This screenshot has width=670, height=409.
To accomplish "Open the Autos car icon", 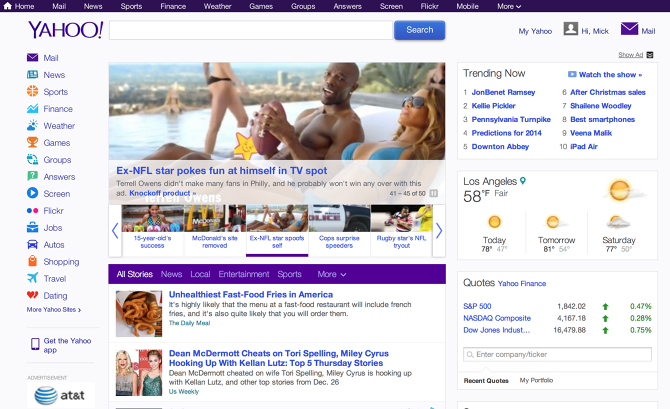I will click(x=32, y=244).
